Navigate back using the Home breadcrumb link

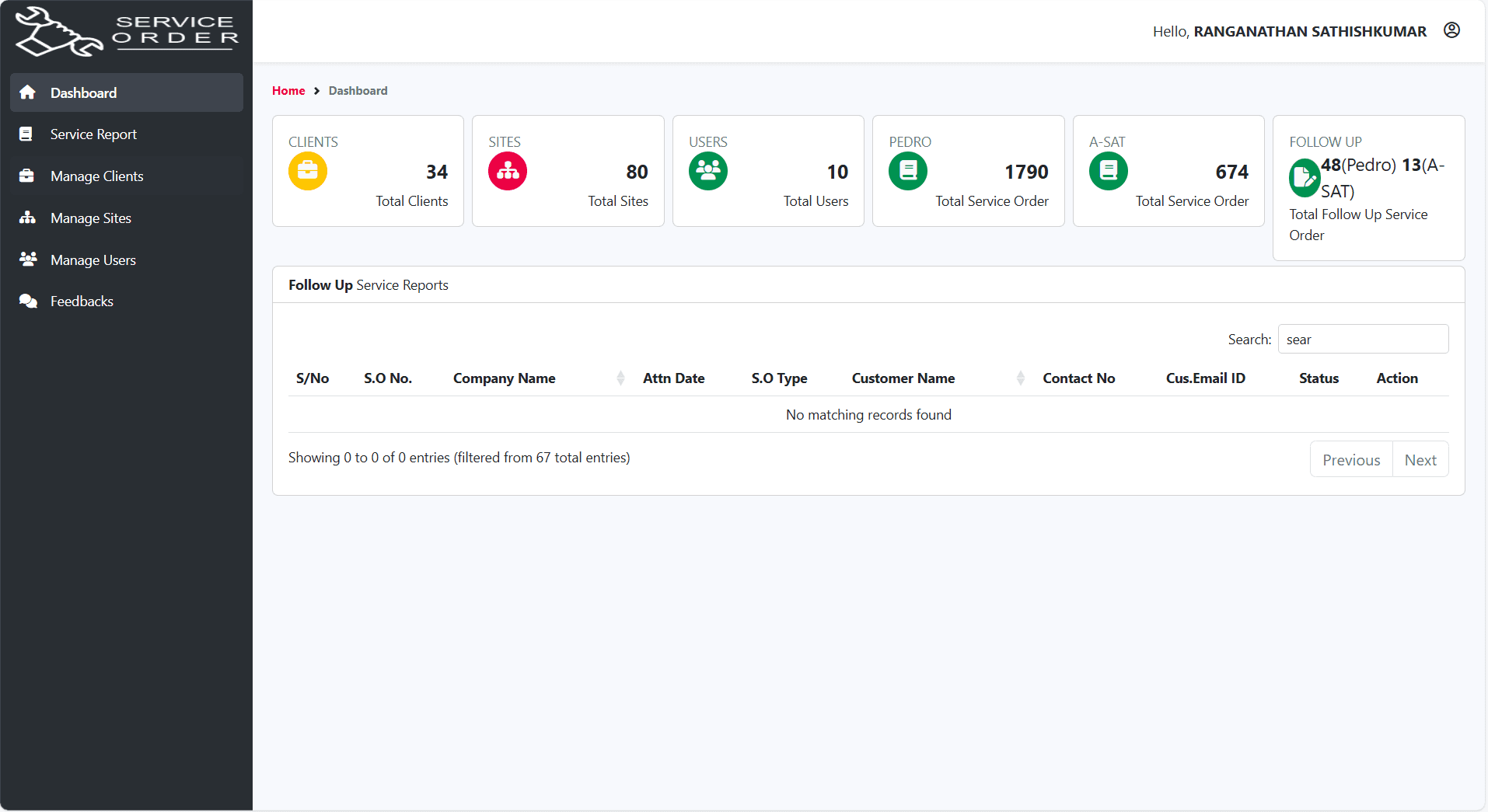click(x=288, y=91)
